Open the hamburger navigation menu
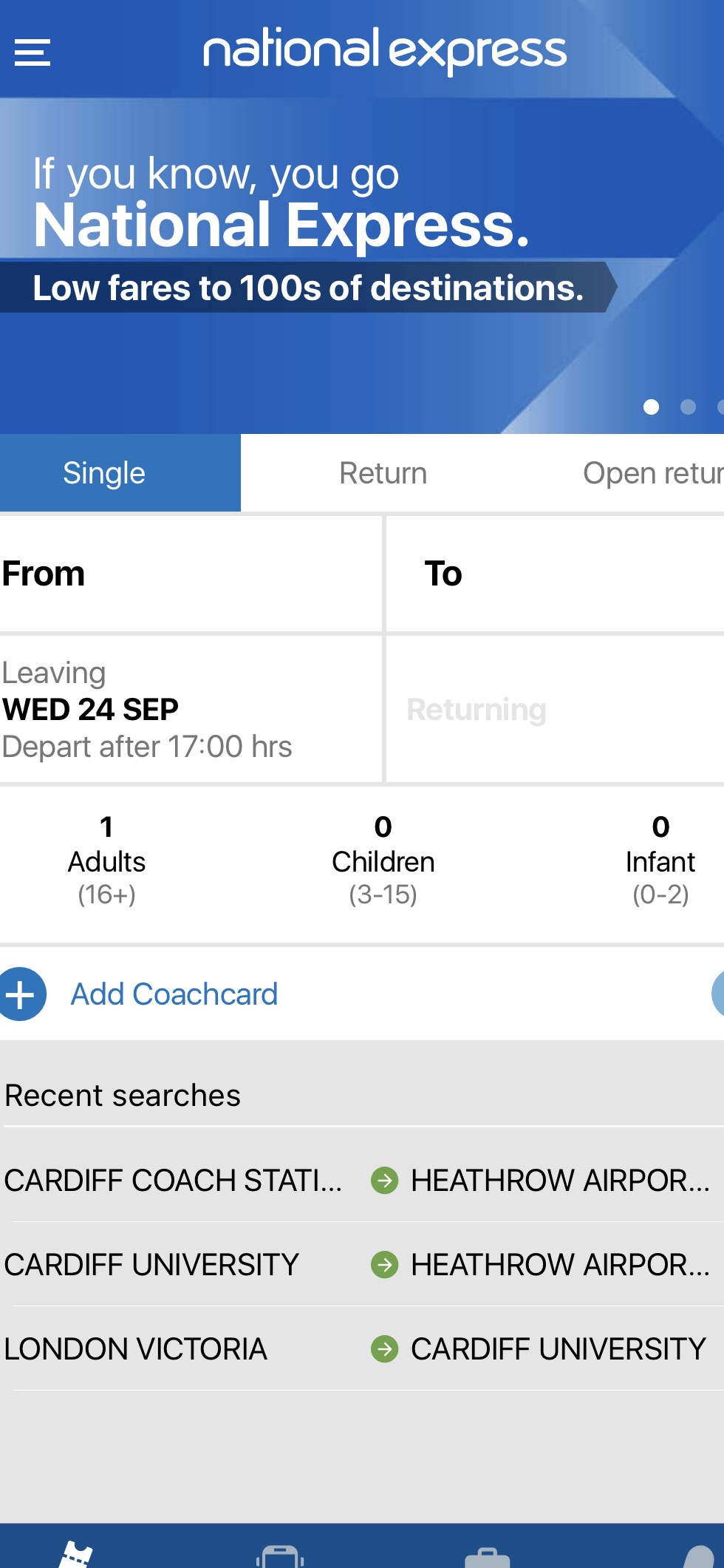The width and height of the screenshot is (724, 1568). [33, 52]
